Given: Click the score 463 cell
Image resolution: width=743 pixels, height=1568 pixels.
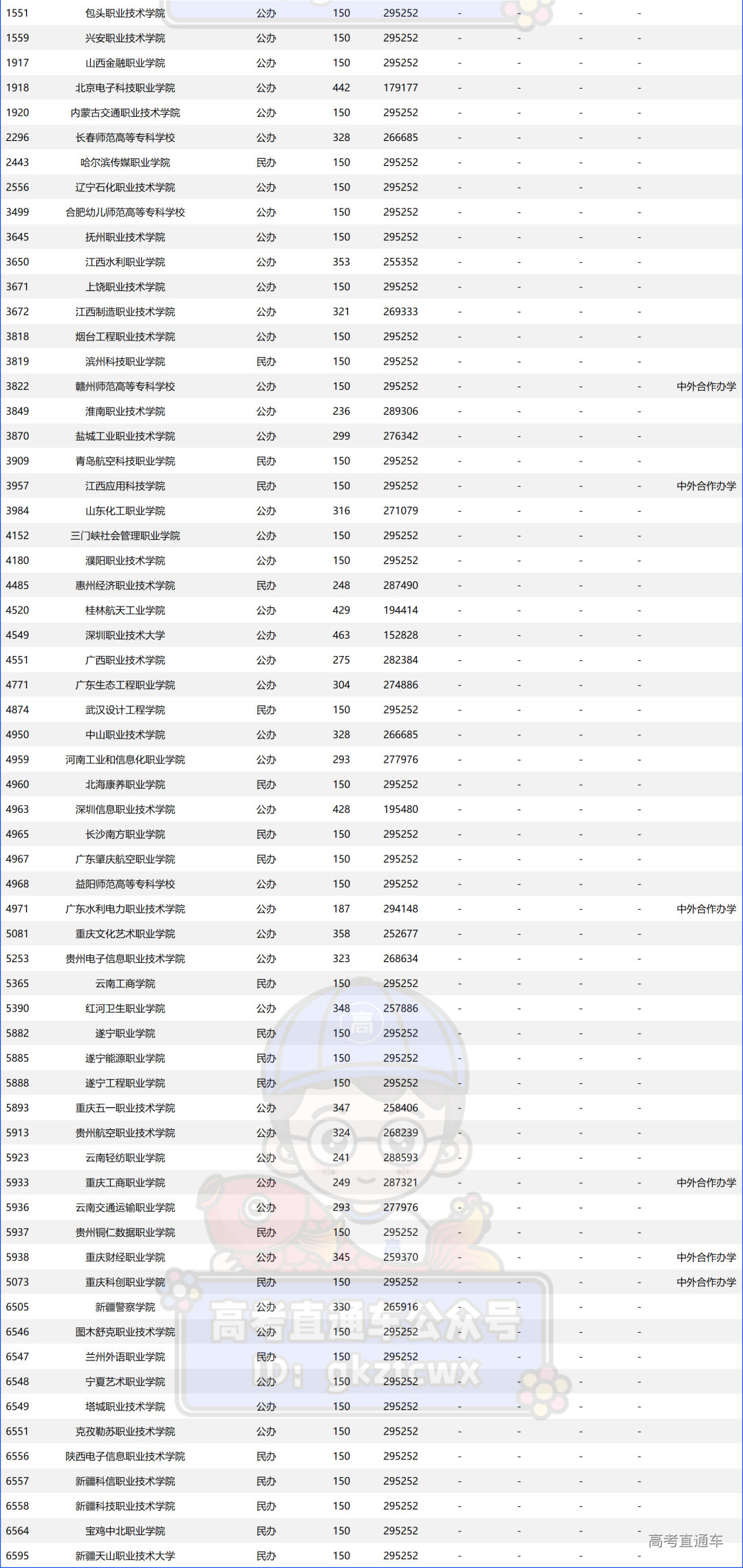Looking at the screenshot, I should [x=341, y=635].
